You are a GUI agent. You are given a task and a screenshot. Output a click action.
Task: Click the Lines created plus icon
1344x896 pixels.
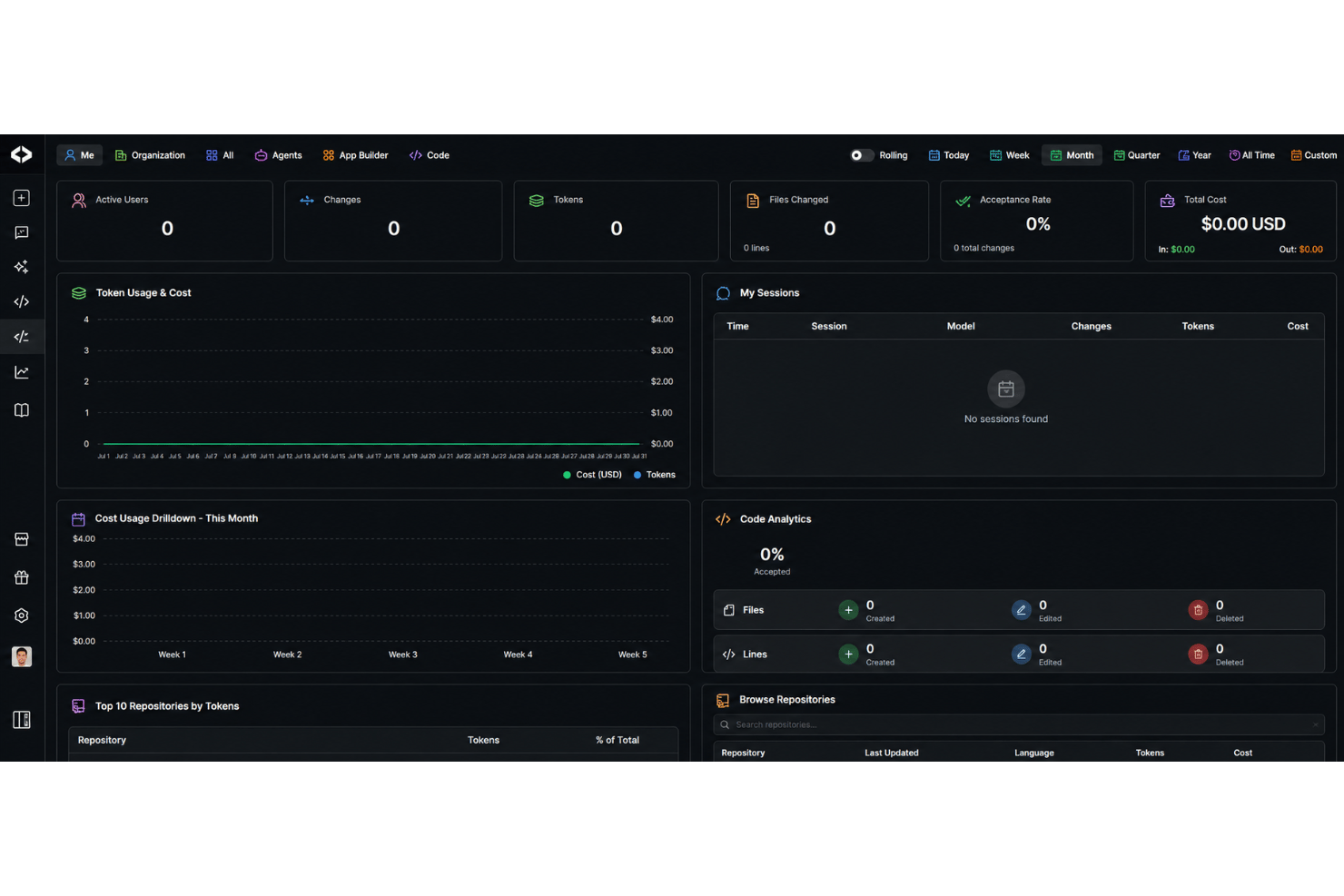(848, 654)
